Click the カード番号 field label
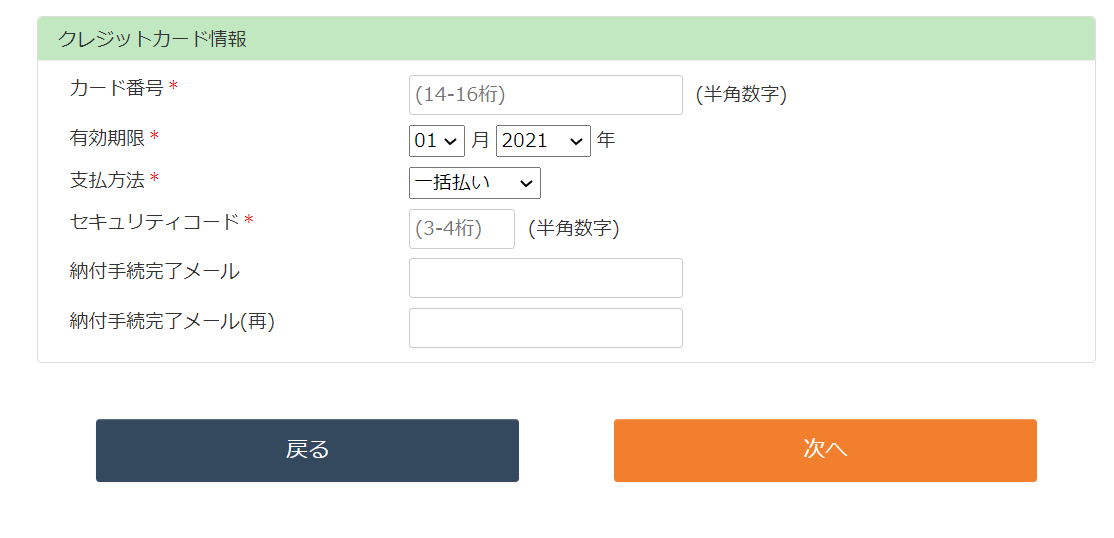Viewport: 1114px width, 538px height. click(x=116, y=88)
